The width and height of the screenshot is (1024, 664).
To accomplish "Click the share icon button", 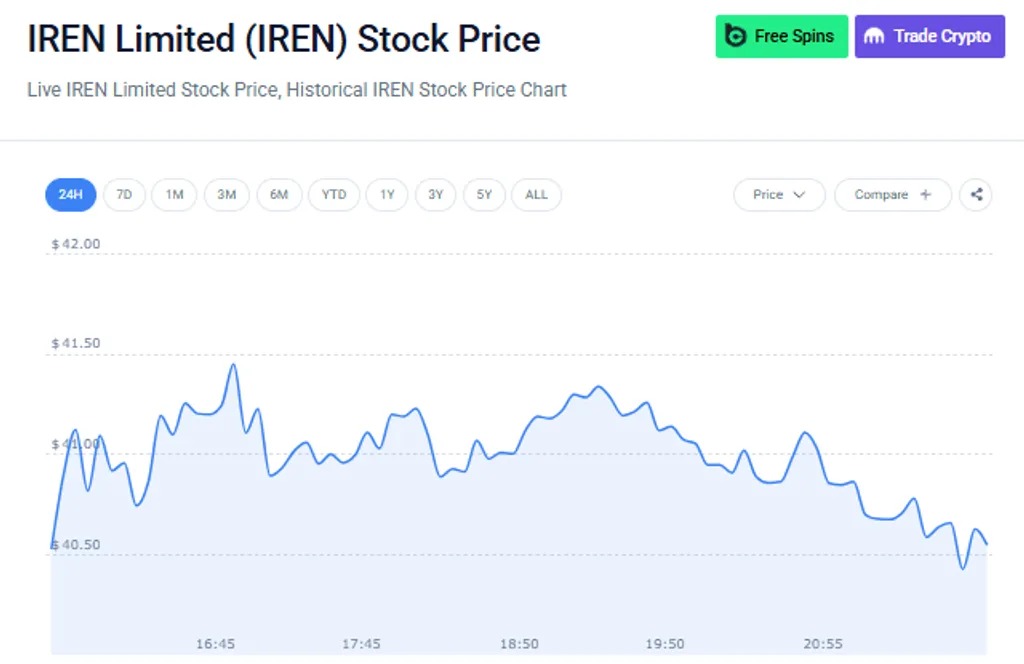I will 976,195.
